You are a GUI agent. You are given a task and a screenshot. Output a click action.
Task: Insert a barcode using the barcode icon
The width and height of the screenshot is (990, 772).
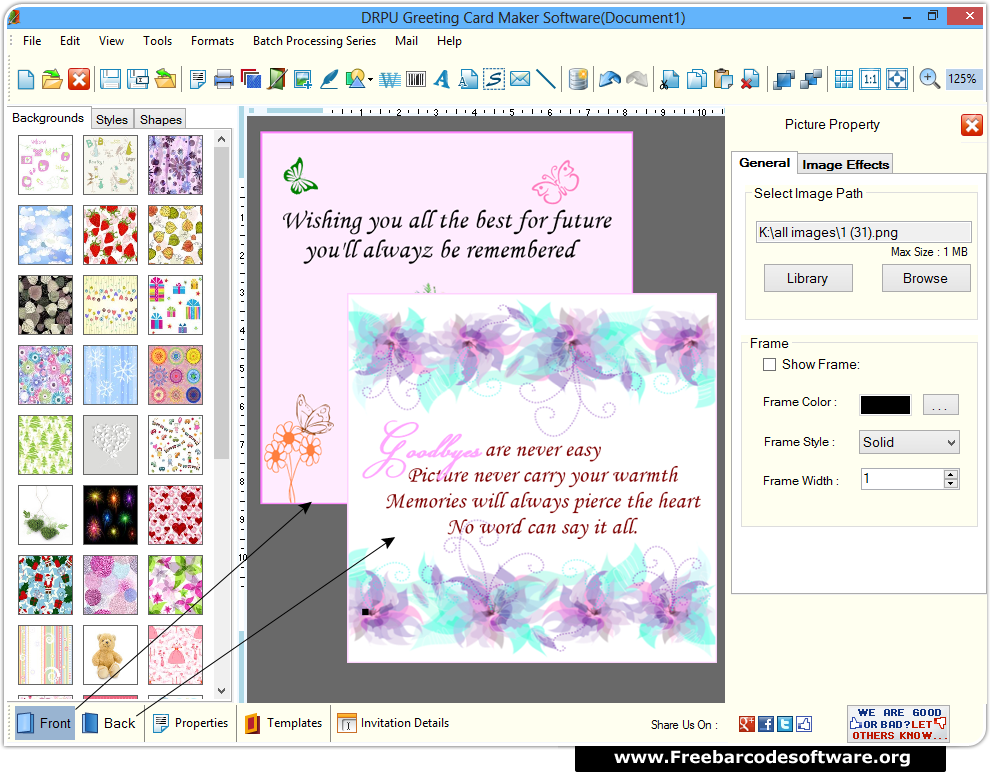[415, 80]
